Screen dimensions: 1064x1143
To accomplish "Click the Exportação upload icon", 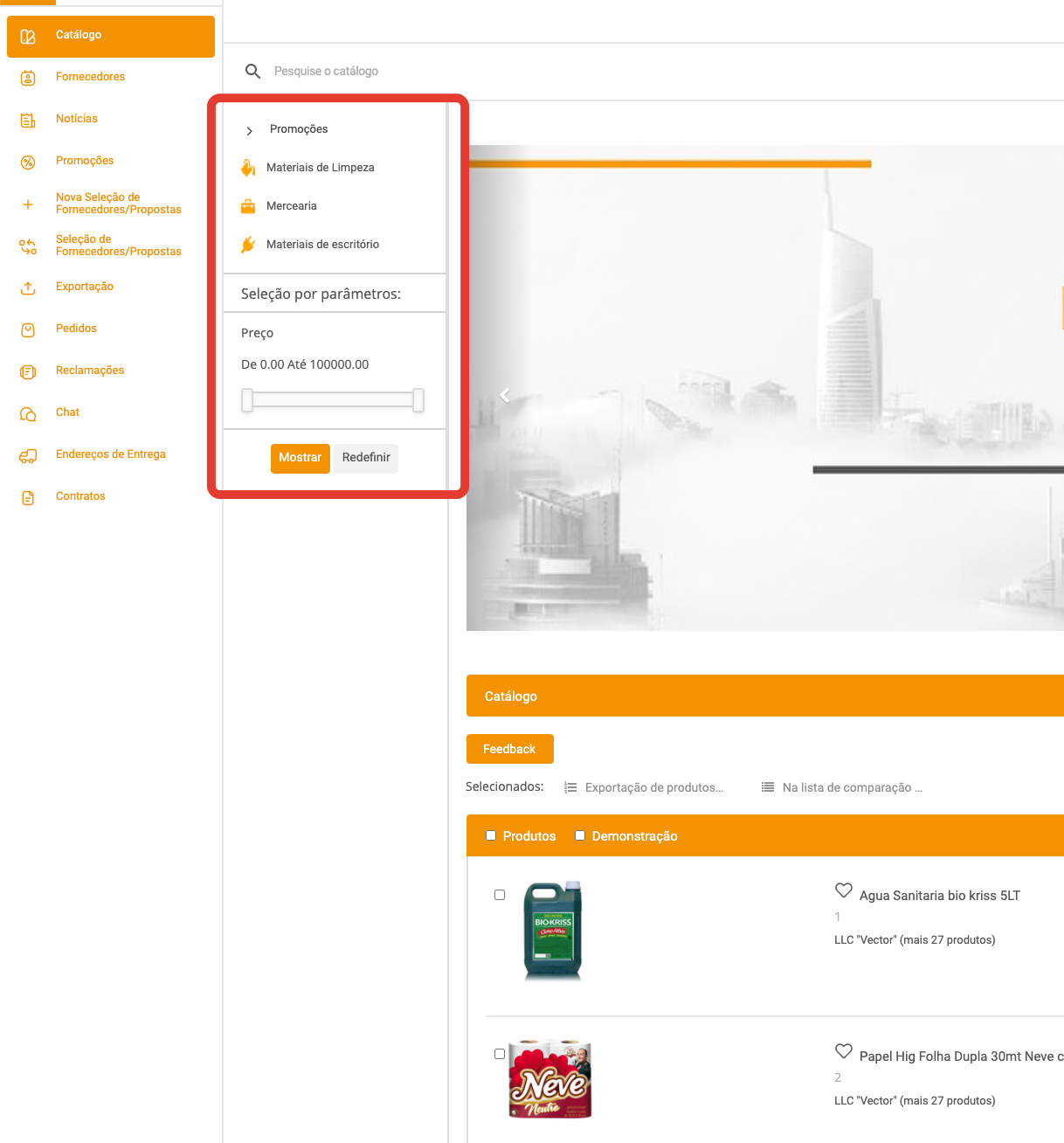I will tap(28, 287).
